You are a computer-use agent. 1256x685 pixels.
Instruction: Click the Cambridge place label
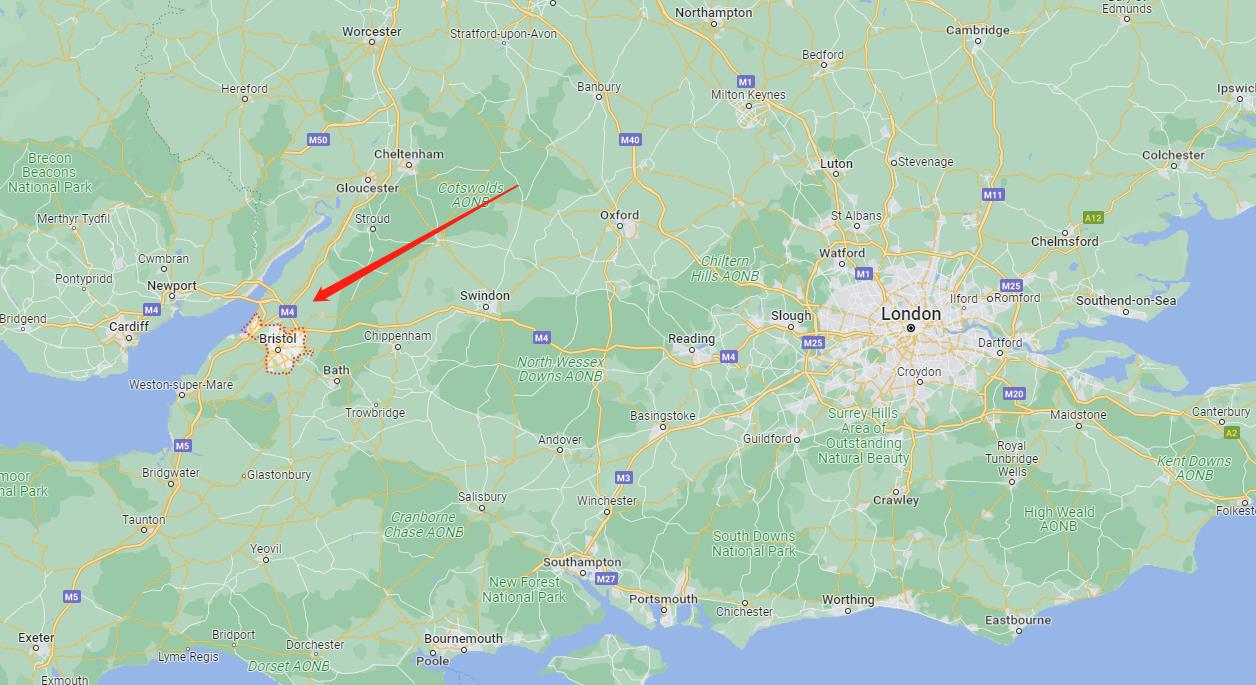(x=978, y=30)
